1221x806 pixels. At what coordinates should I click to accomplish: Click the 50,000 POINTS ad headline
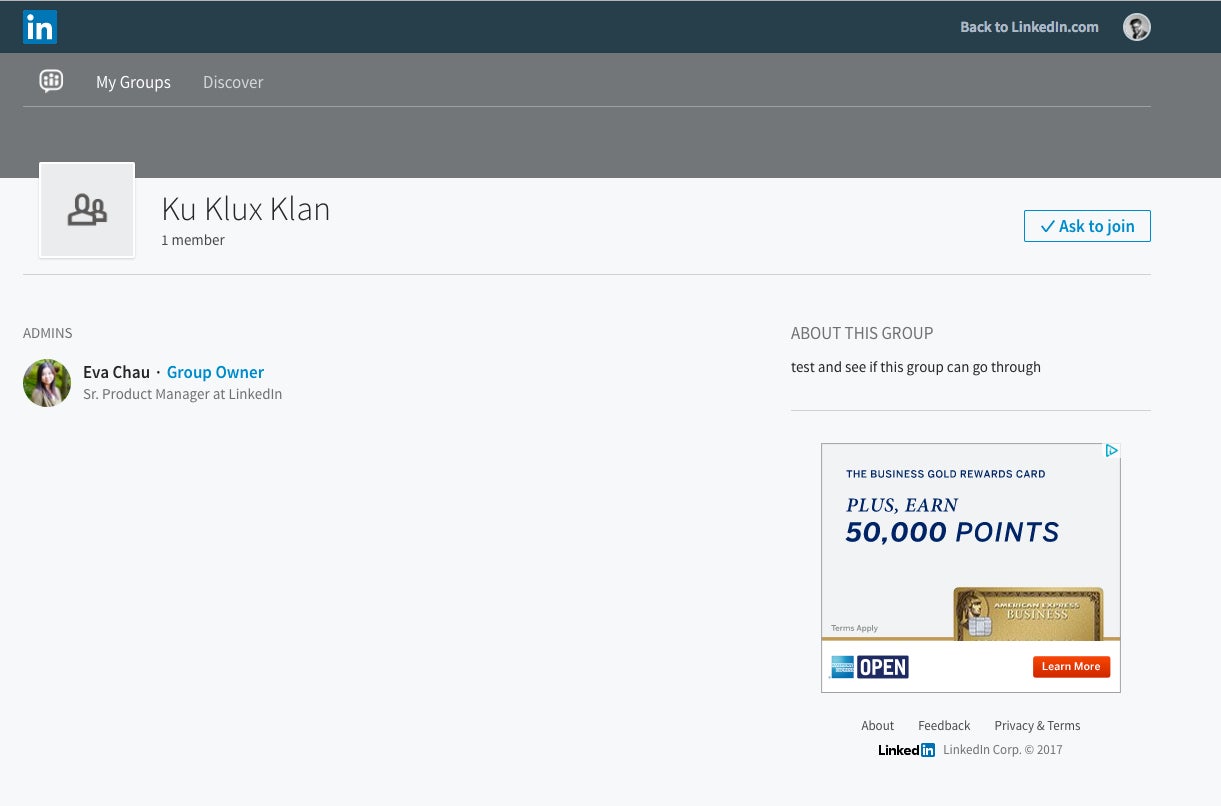pos(952,532)
